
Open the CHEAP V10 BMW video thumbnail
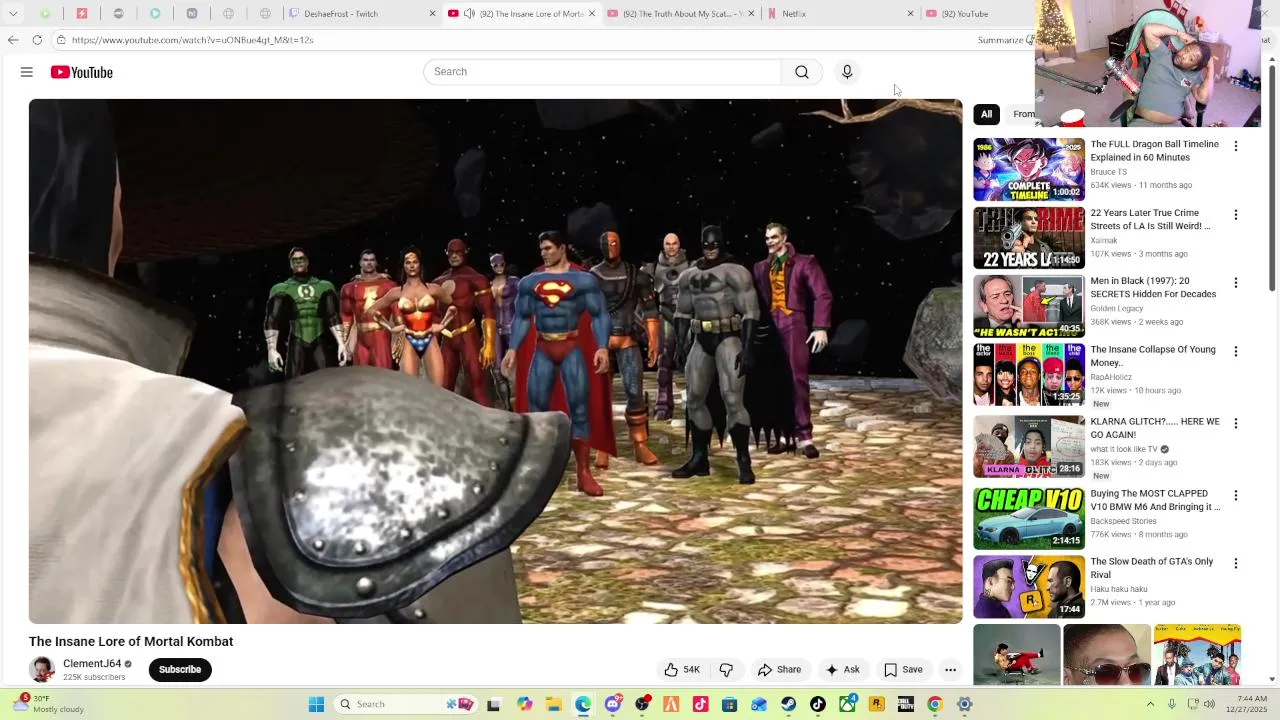pos(1029,518)
